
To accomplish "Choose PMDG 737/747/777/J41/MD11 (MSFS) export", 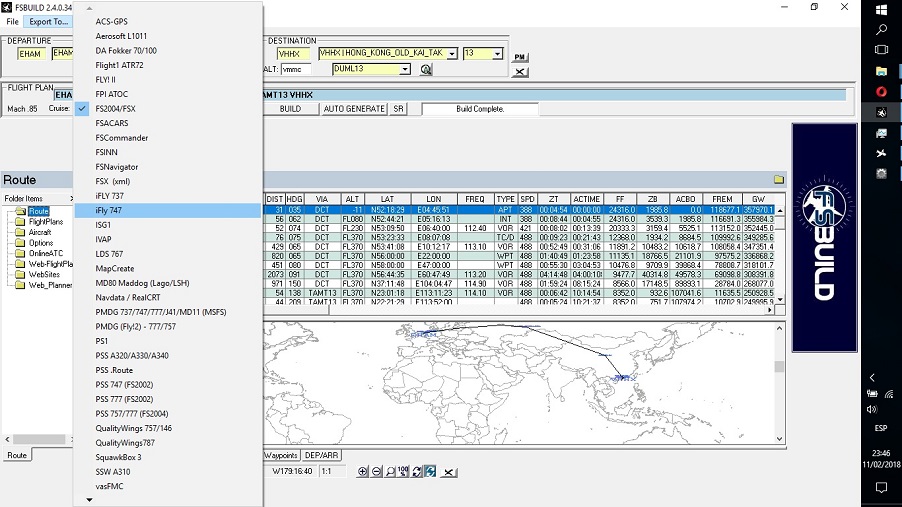I will [169, 312].
